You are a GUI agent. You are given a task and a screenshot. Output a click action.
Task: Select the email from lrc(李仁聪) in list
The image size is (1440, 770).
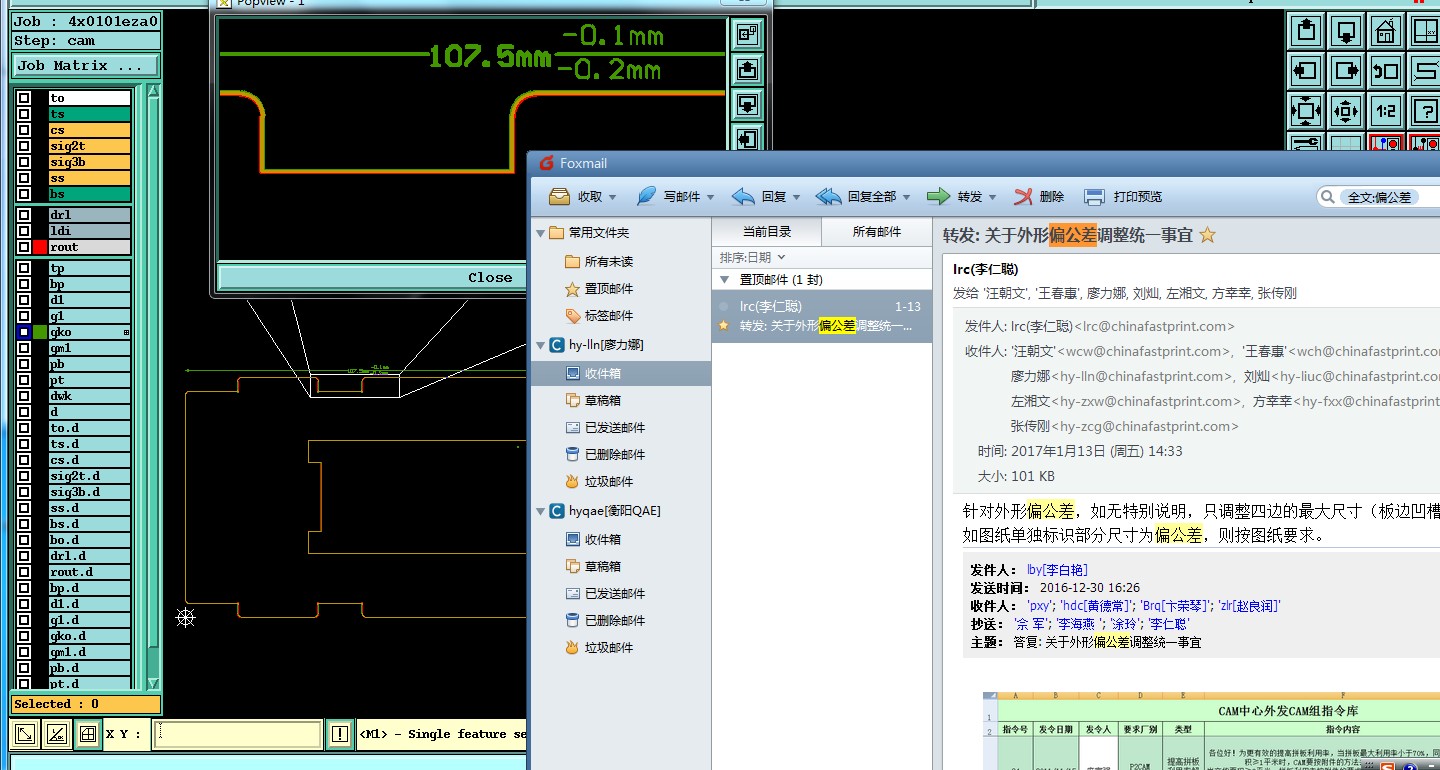pos(822,316)
